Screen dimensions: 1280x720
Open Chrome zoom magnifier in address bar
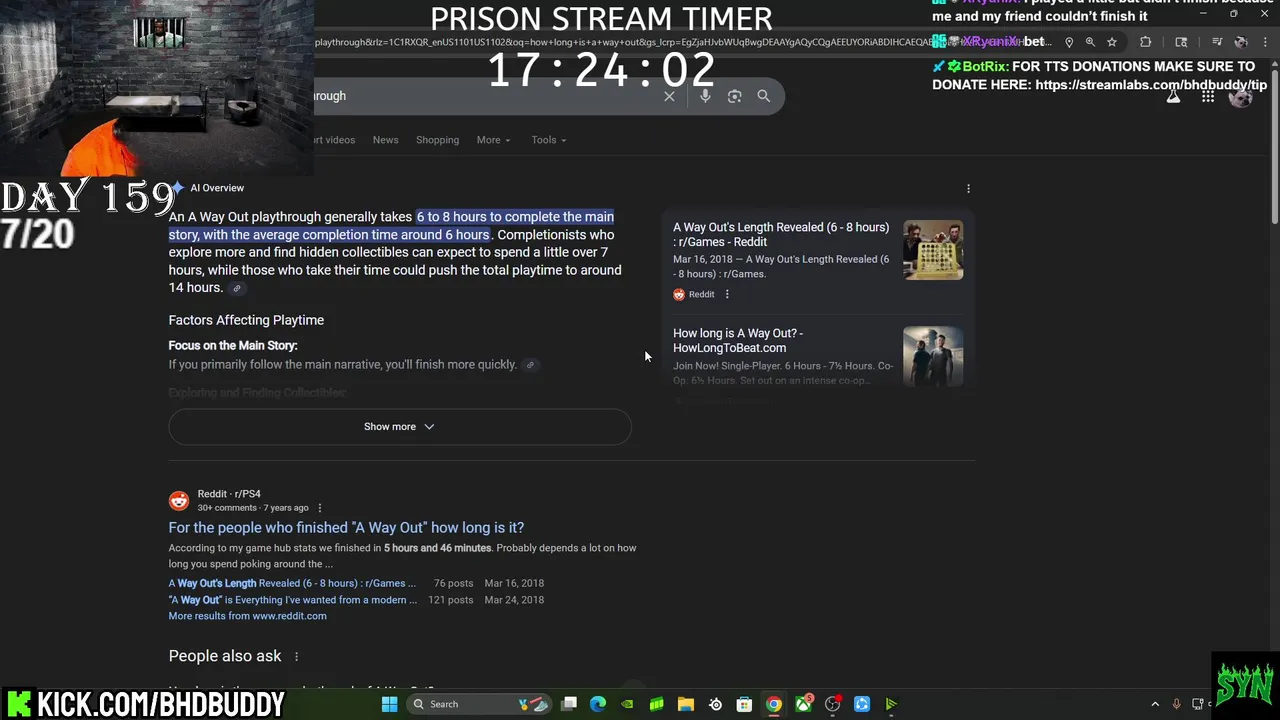[x=1090, y=42]
